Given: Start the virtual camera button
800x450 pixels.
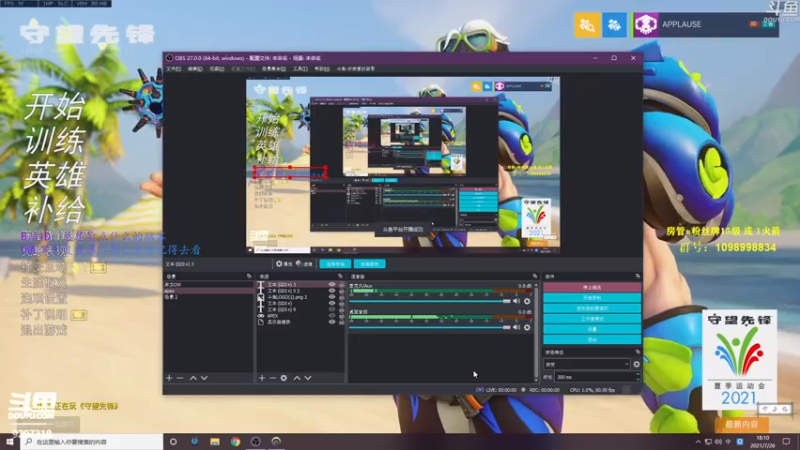Looking at the screenshot, I should tap(592, 308).
